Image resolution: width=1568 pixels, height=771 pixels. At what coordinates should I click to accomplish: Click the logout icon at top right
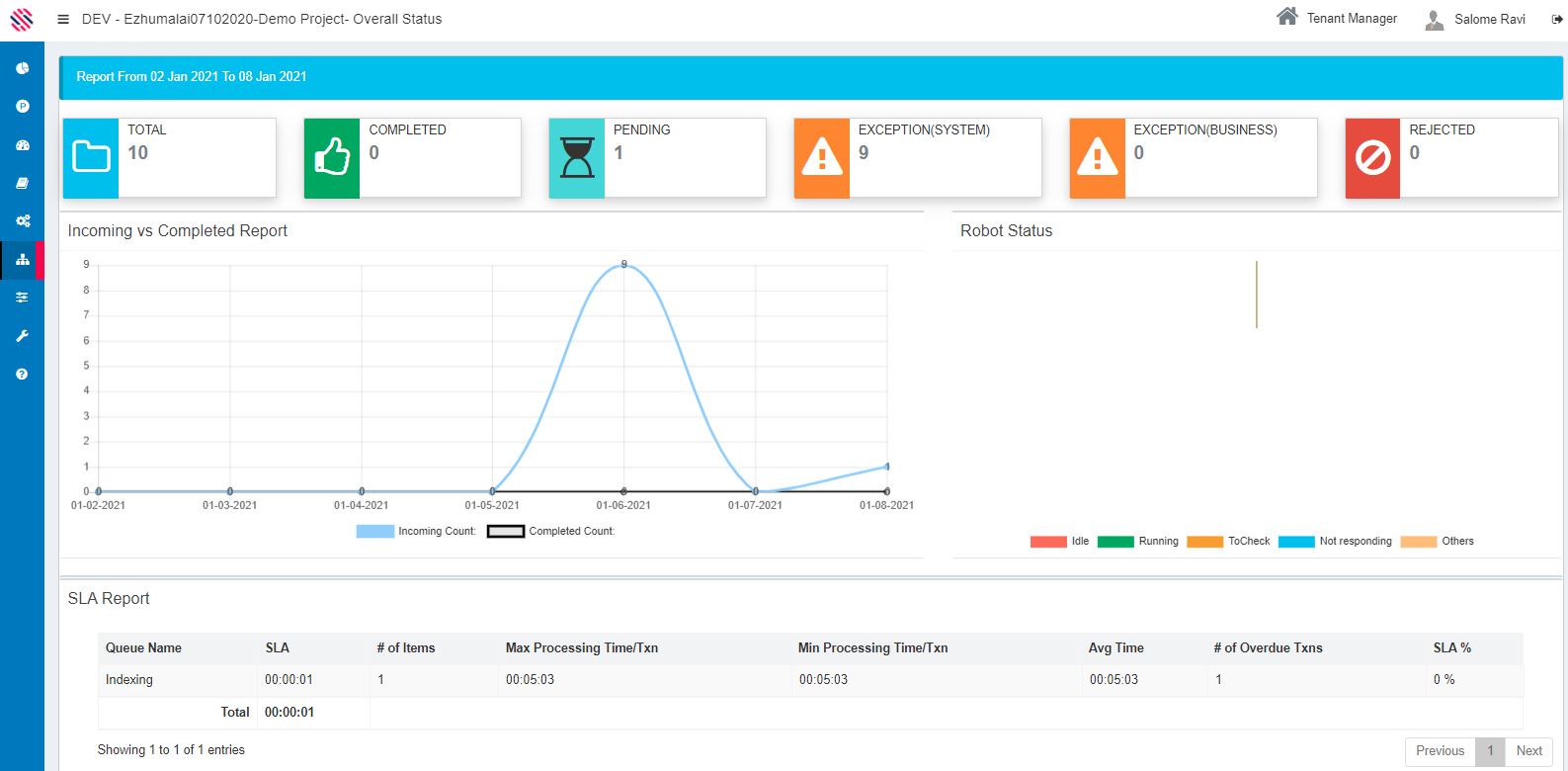(1557, 19)
